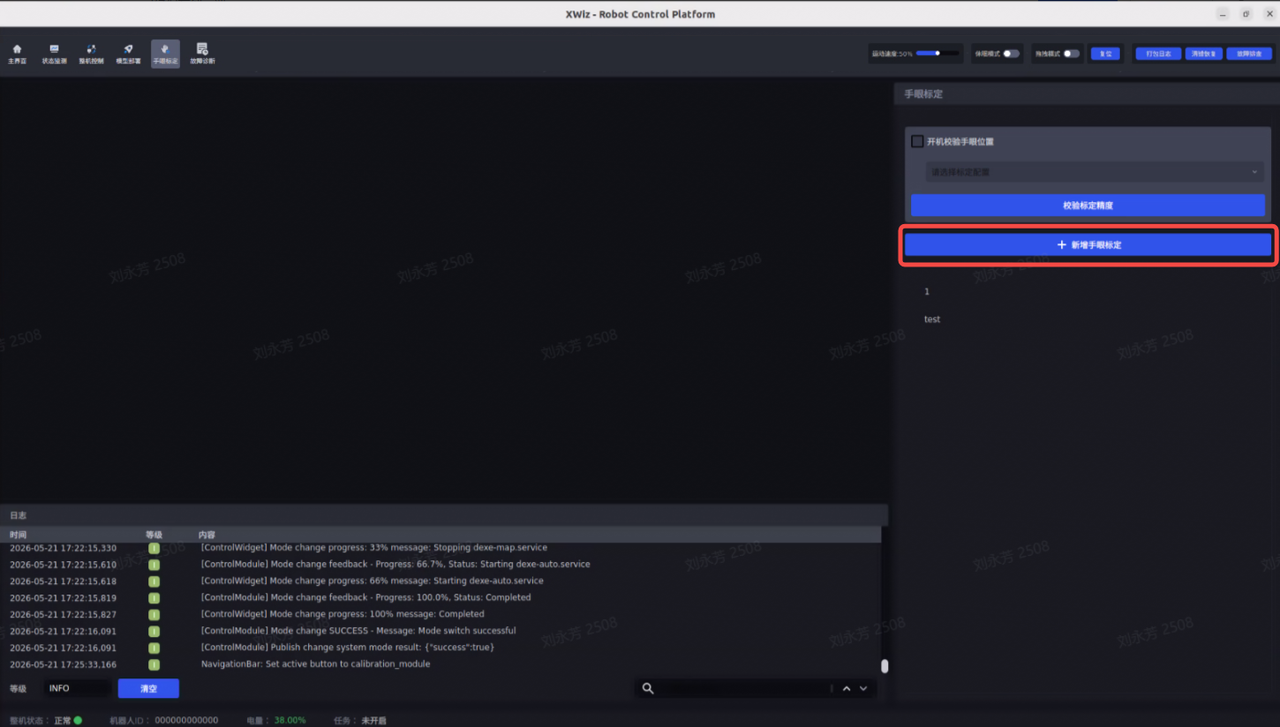Click the level icon of 17:22:15,827 row

pyautogui.click(x=154, y=614)
